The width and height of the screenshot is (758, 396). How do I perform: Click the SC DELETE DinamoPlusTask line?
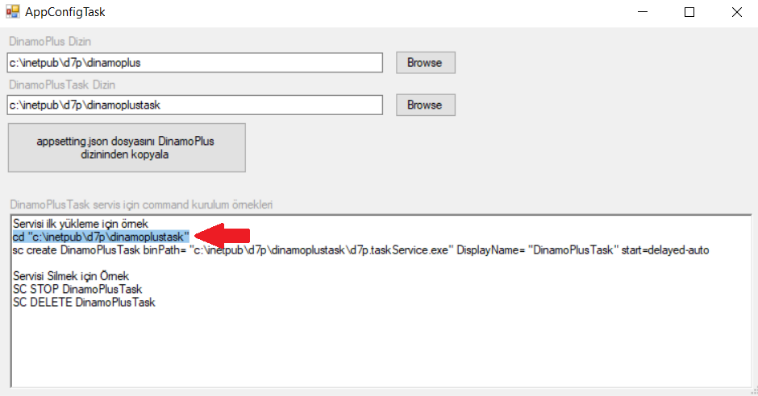tap(84, 302)
